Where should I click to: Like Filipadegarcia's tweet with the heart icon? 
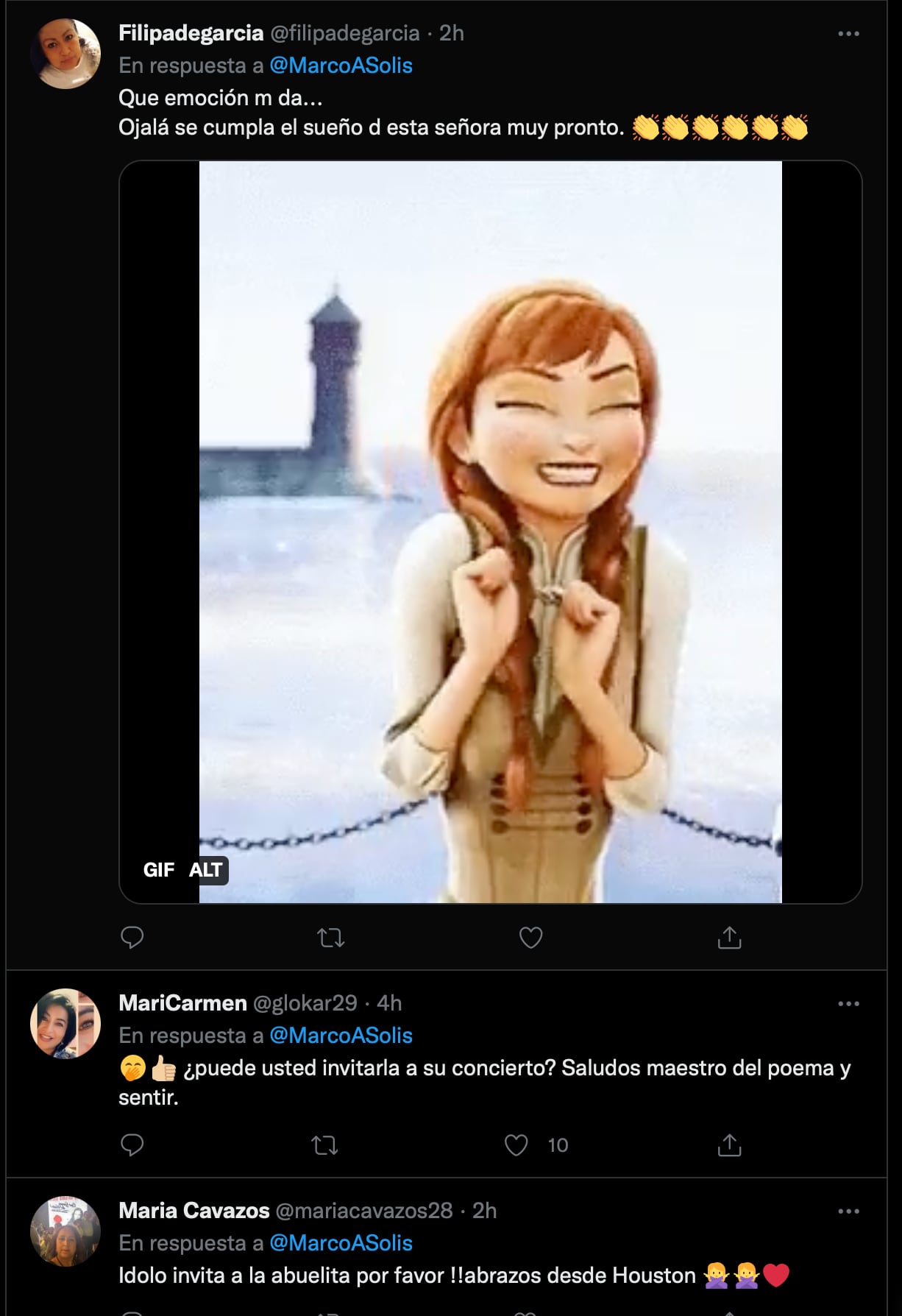(531, 938)
